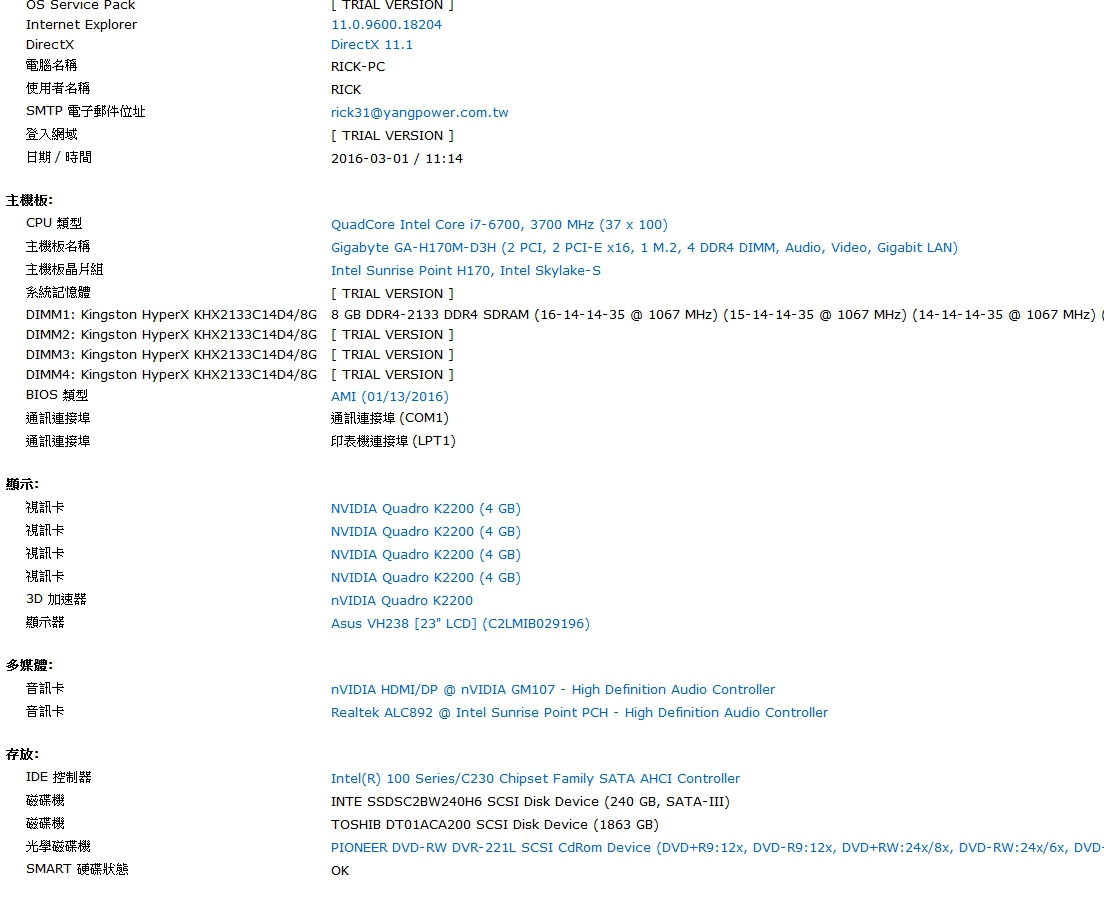Open the rick31@yangpower.com.tw email link

(420, 113)
